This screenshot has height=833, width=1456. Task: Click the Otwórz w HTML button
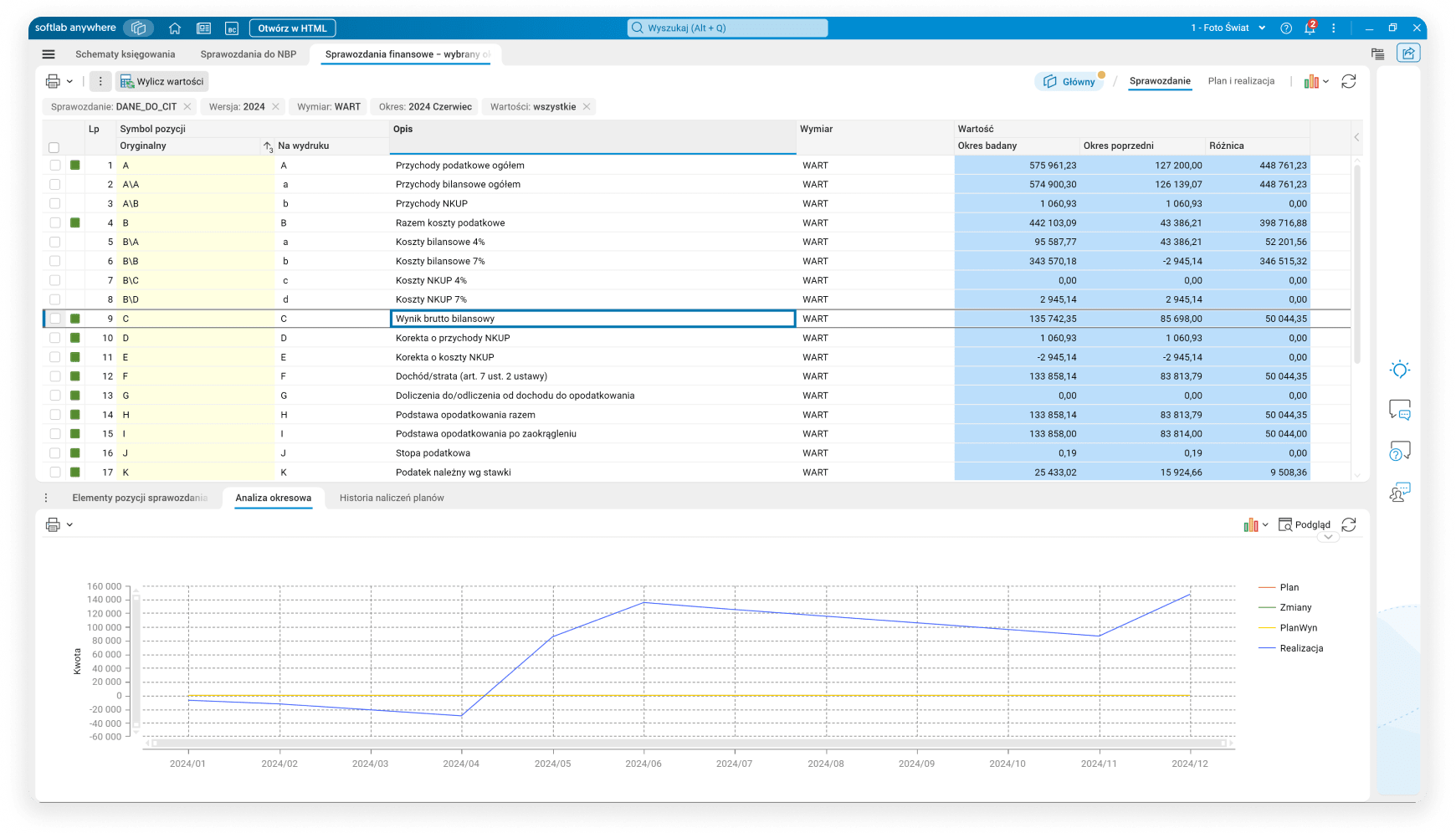(x=292, y=28)
